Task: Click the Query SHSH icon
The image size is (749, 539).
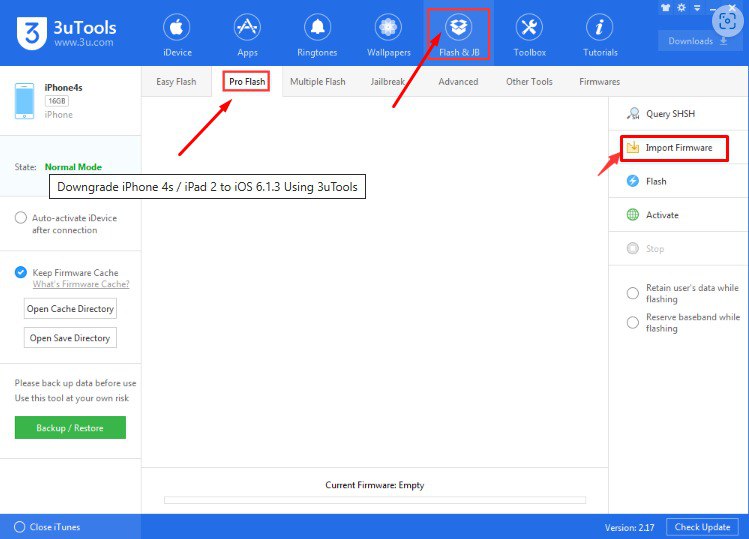Action: (x=633, y=114)
